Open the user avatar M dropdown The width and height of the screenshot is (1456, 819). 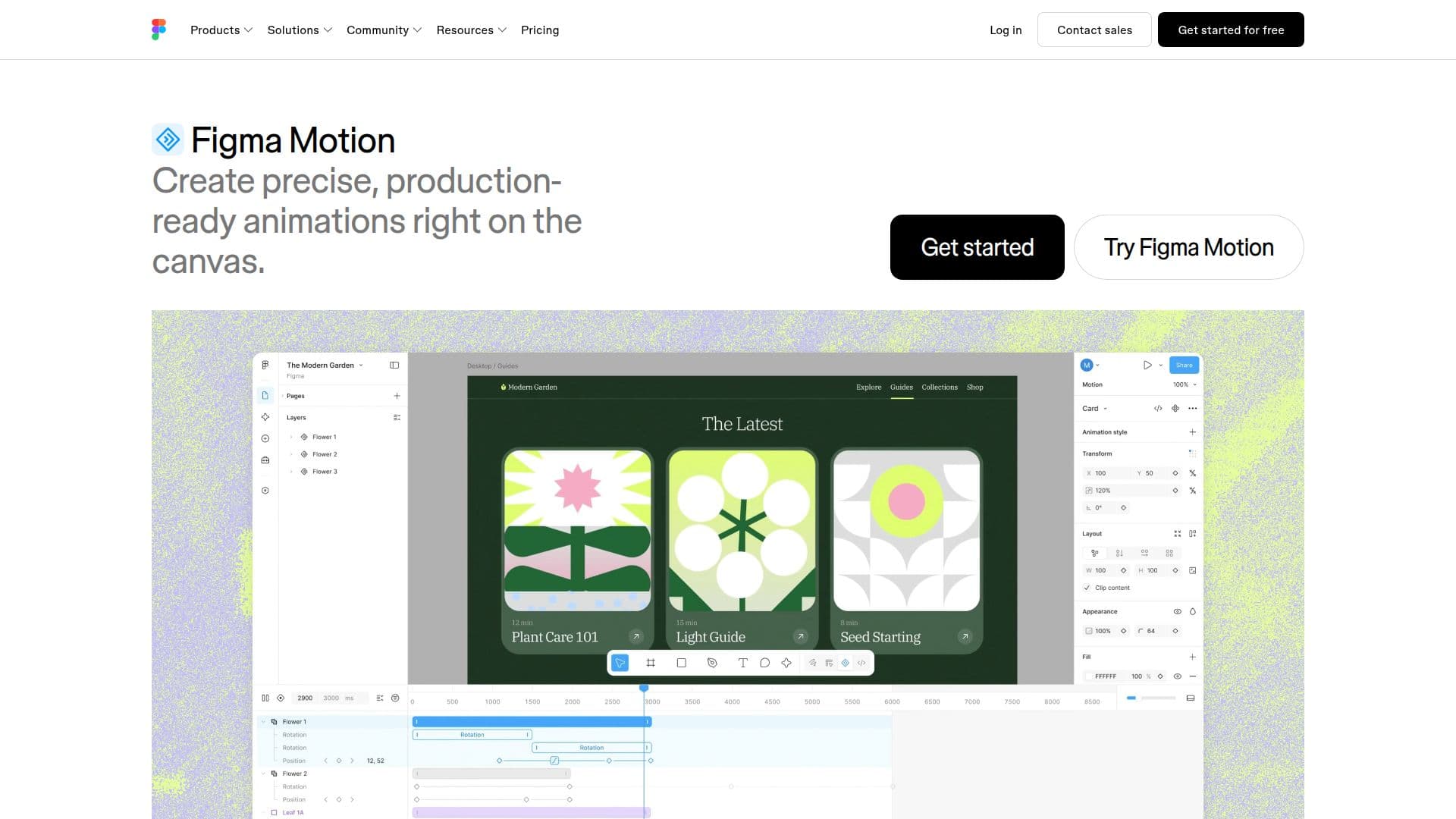coord(1090,365)
